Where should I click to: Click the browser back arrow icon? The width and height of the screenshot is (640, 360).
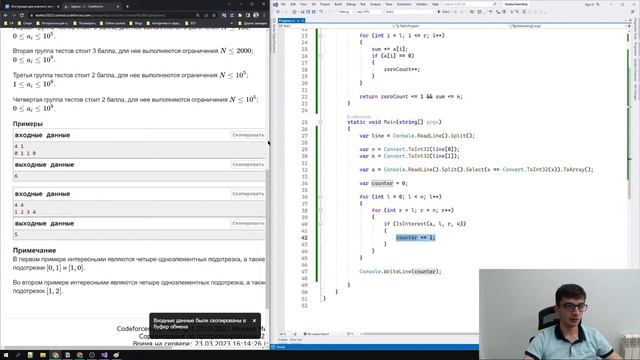click(6, 15)
